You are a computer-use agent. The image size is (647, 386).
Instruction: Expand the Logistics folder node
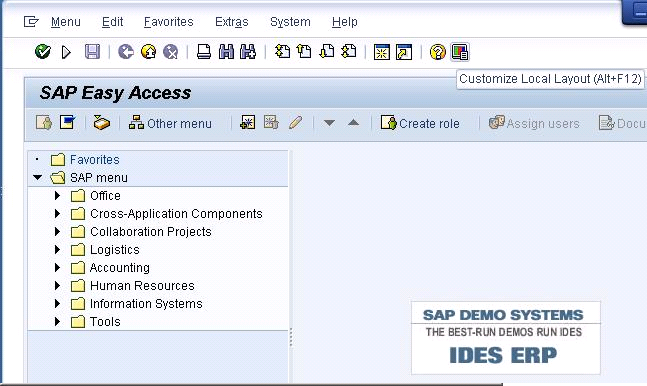pyautogui.click(x=57, y=249)
